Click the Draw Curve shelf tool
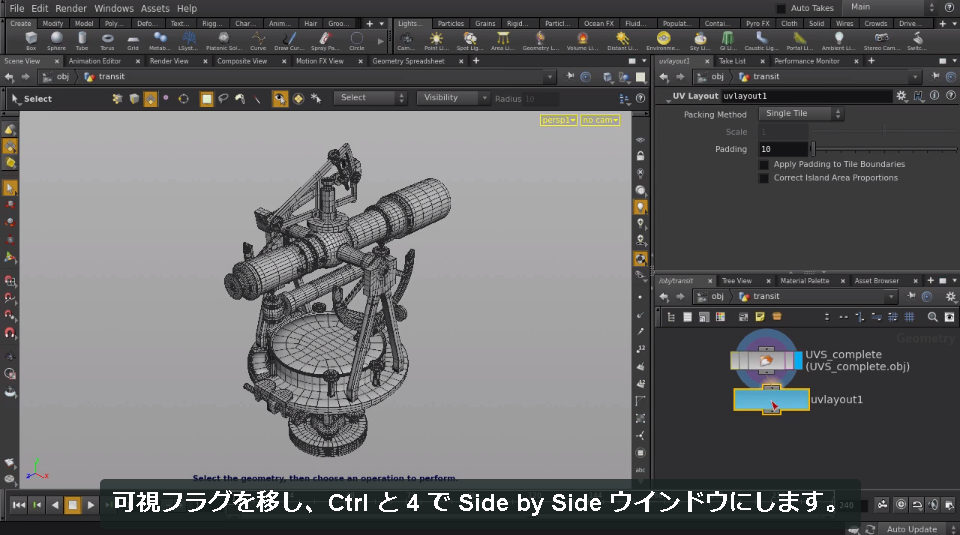Screen dimensions: 960x535 (x=289, y=41)
